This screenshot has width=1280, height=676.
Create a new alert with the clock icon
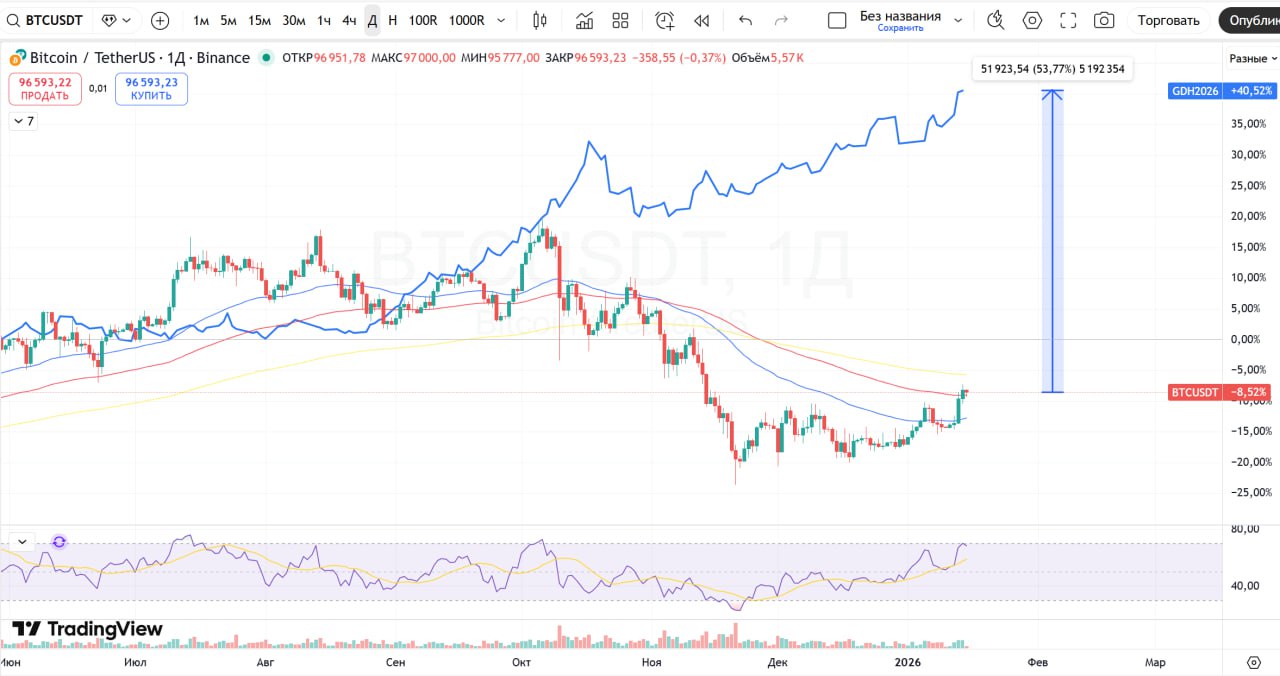(664, 20)
